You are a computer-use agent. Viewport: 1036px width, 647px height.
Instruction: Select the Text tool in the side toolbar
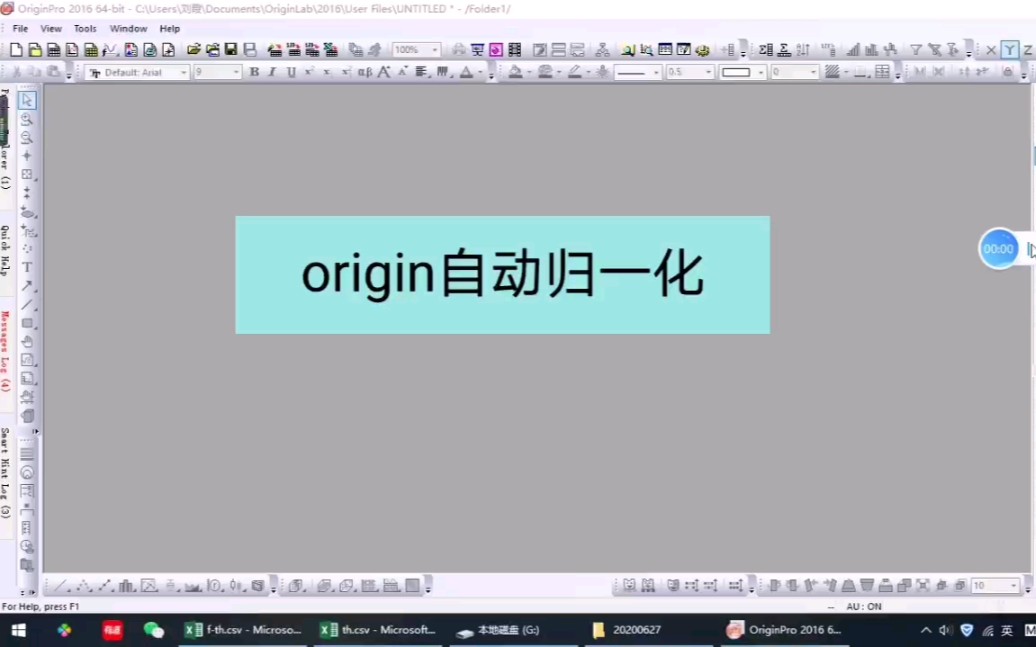coord(27,268)
